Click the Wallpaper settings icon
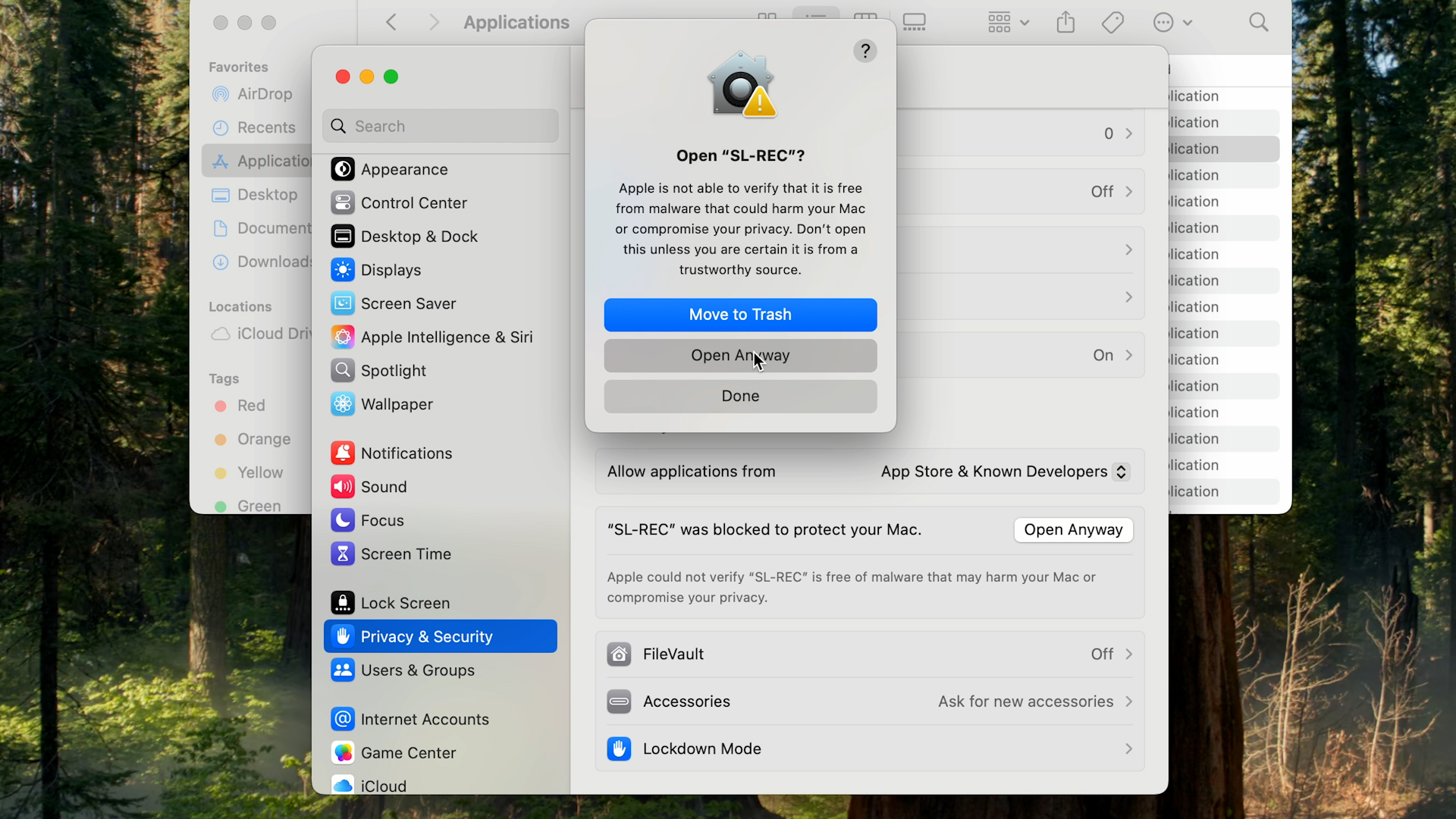Screen dimensions: 1456x819 [x=343, y=404]
